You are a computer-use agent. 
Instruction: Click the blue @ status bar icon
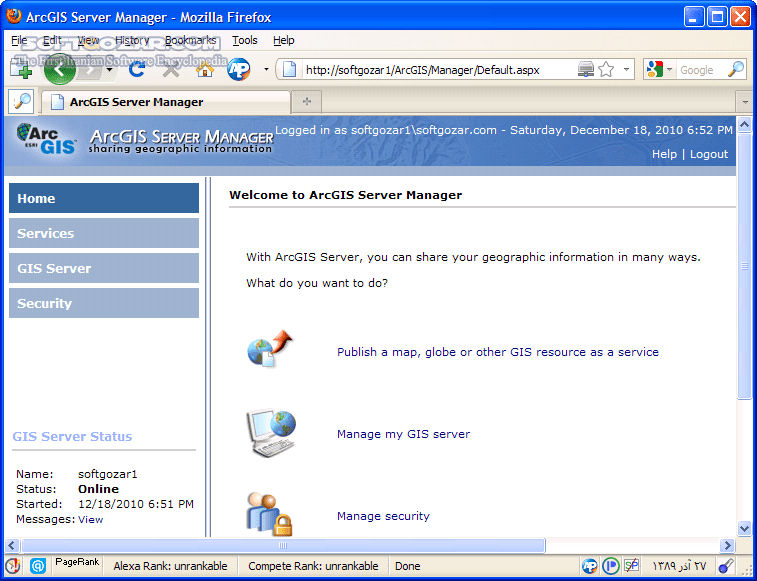point(38,566)
